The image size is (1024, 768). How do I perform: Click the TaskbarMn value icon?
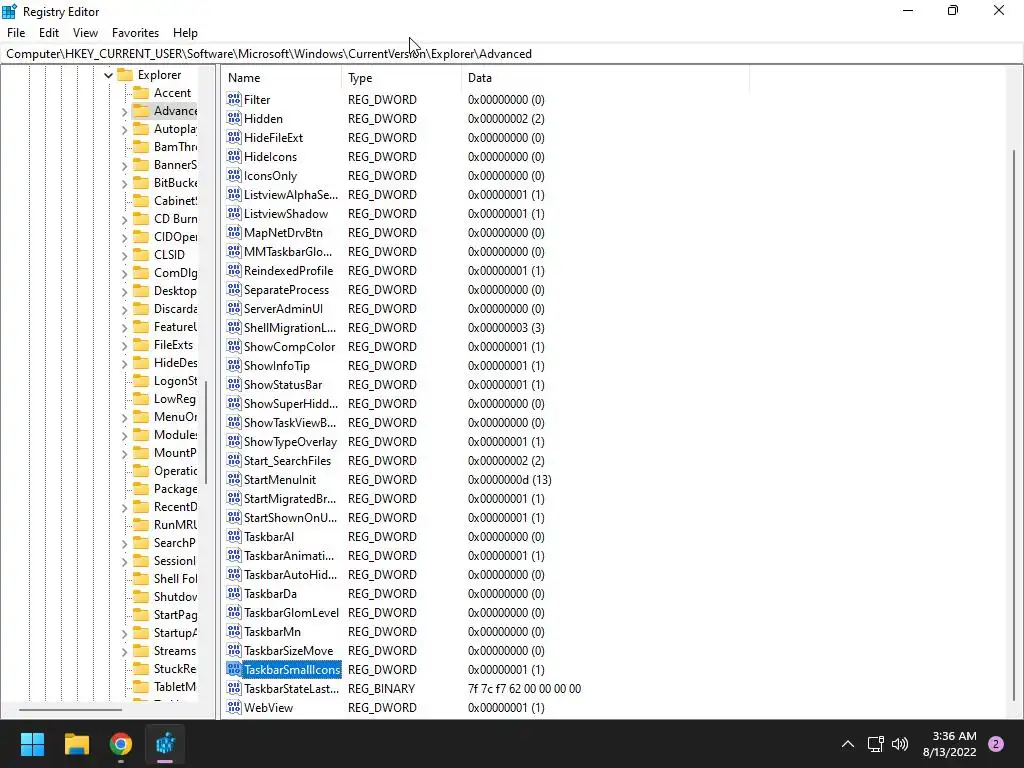click(234, 632)
